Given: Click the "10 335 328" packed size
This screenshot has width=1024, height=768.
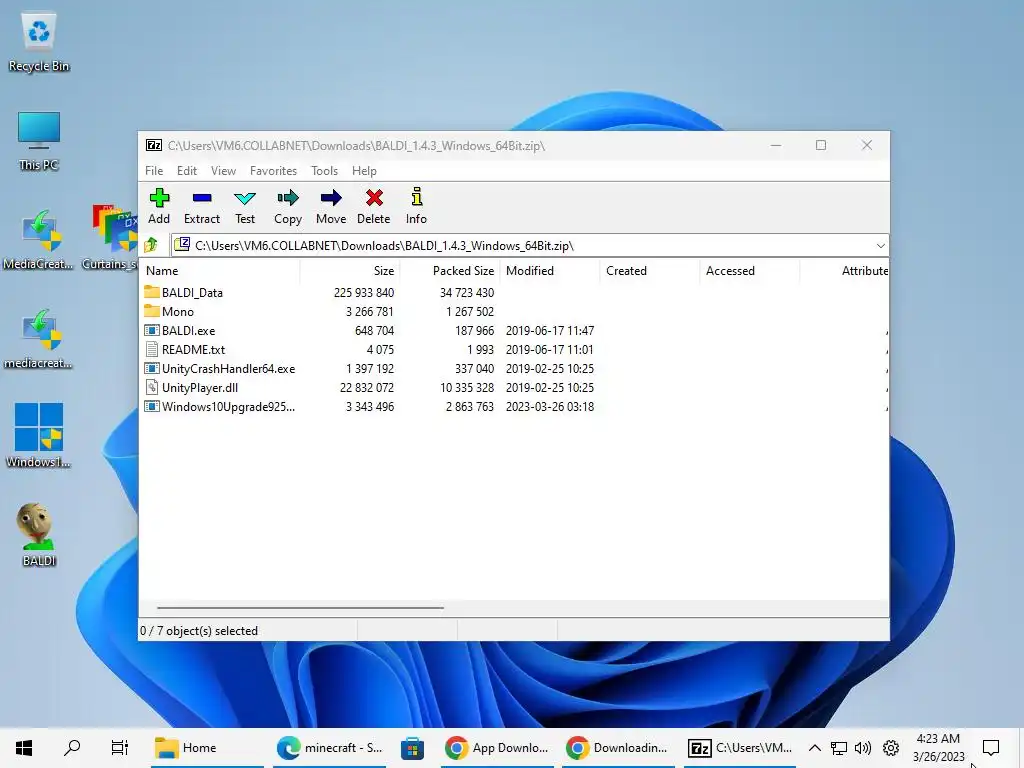Looking at the screenshot, I should click(x=467, y=388).
